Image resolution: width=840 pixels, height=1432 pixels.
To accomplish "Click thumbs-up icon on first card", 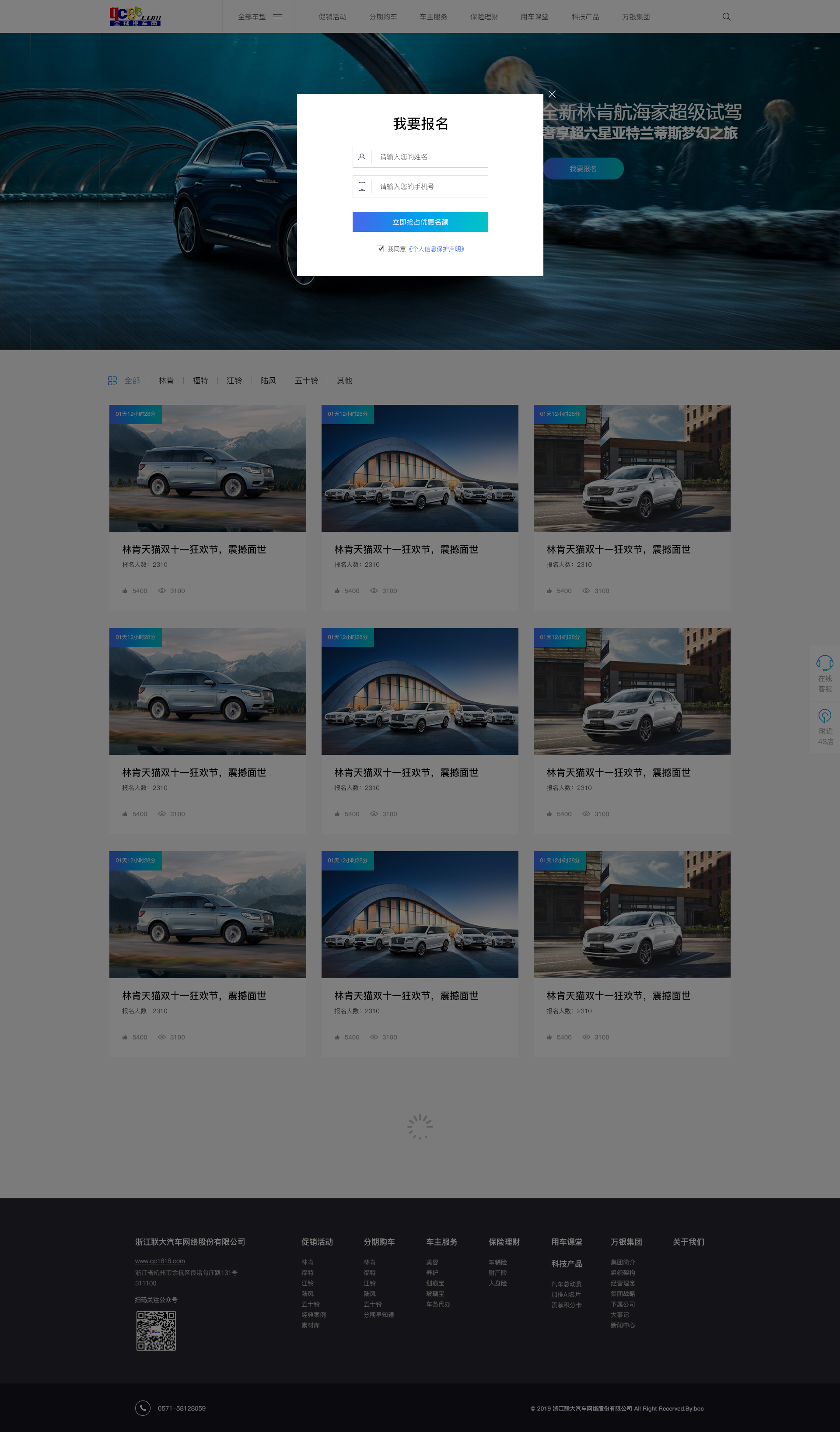I will coord(125,591).
